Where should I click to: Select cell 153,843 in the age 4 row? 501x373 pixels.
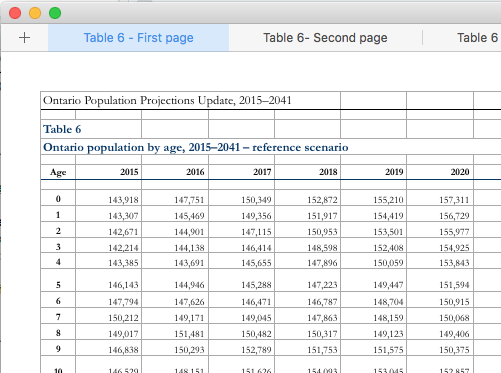click(440, 261)
